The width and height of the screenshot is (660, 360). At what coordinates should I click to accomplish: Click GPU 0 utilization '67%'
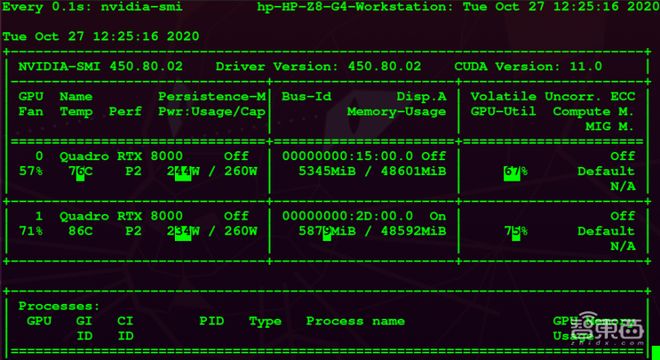[515, 171]
